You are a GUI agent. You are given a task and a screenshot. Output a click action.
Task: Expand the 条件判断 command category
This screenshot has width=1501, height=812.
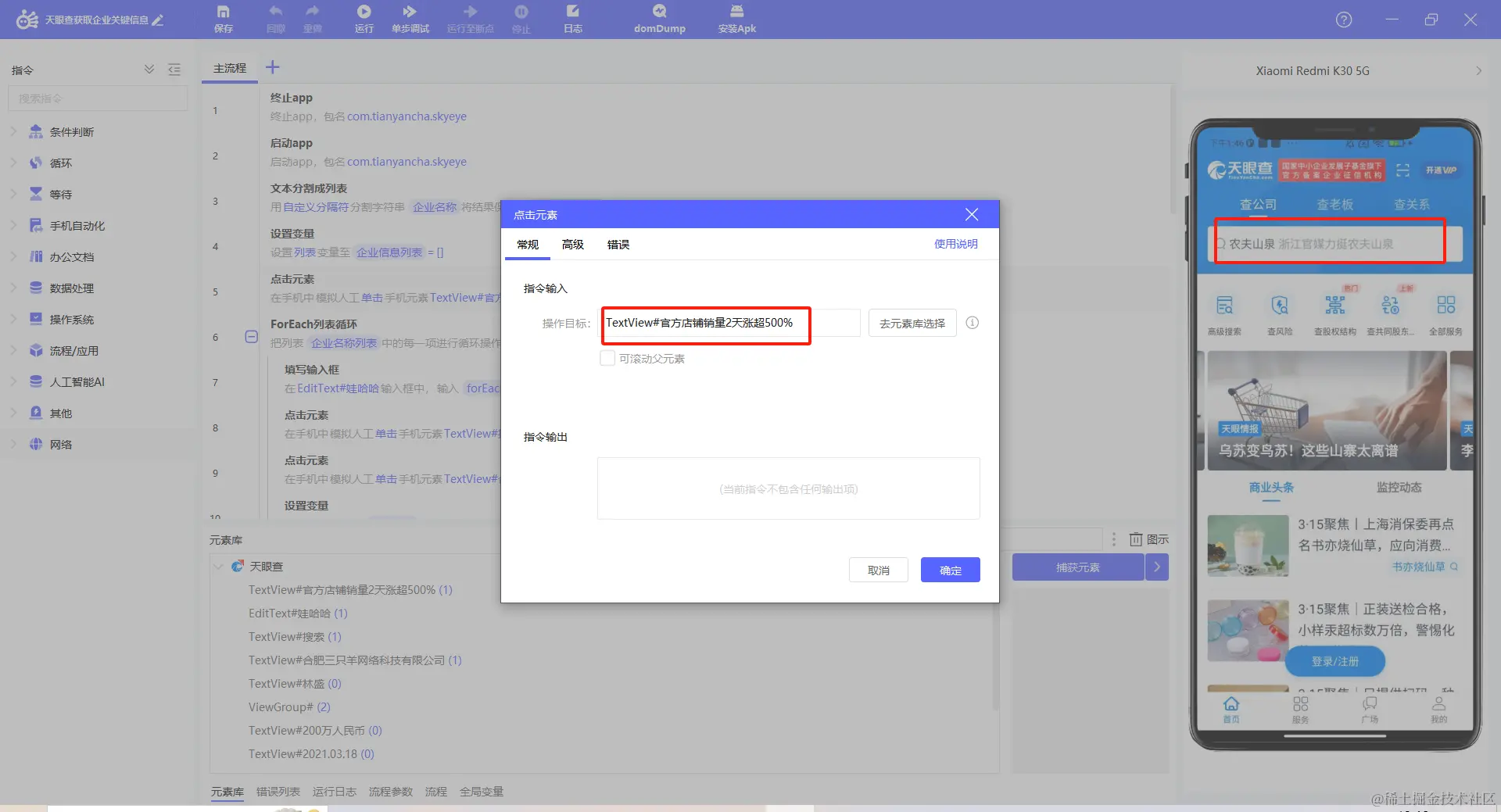(x=13, y=131)
